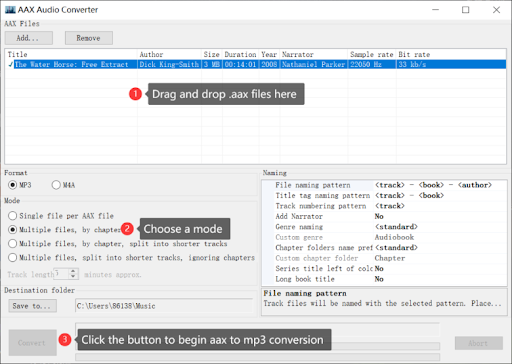Screen dimensions: 512x364
Task: Change the Genre naming standard value
Action: pos(439,227)
